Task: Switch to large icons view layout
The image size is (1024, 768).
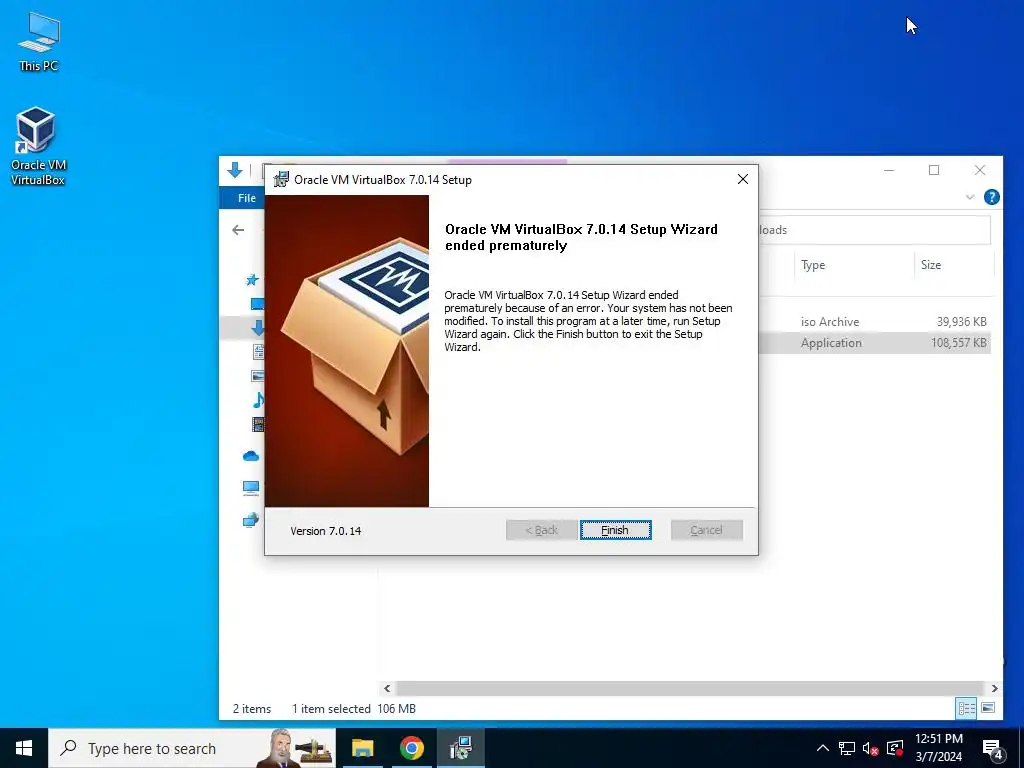Action: point(988,708)
